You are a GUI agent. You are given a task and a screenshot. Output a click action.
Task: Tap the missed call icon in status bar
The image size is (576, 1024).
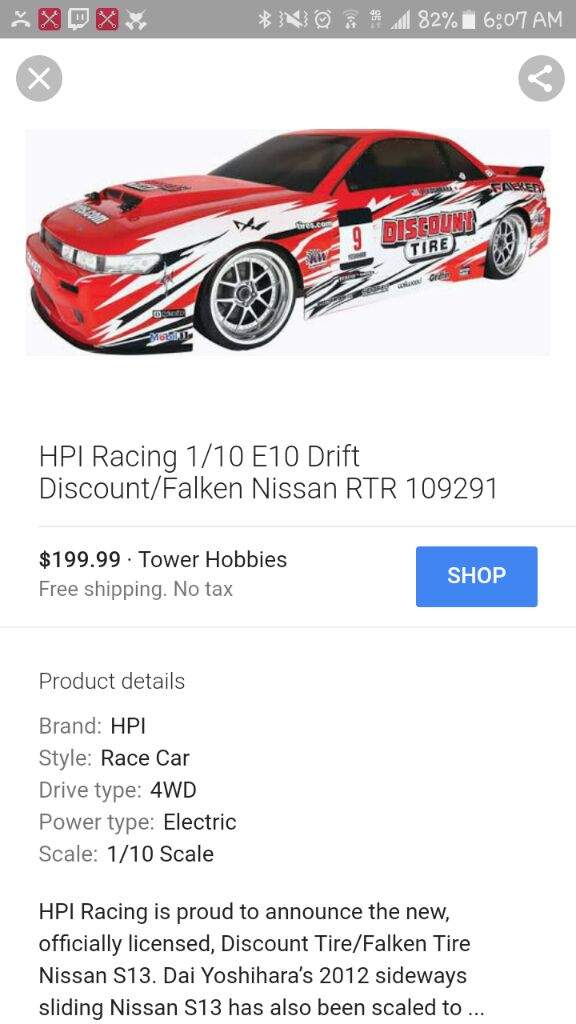[x=21, y=20]
